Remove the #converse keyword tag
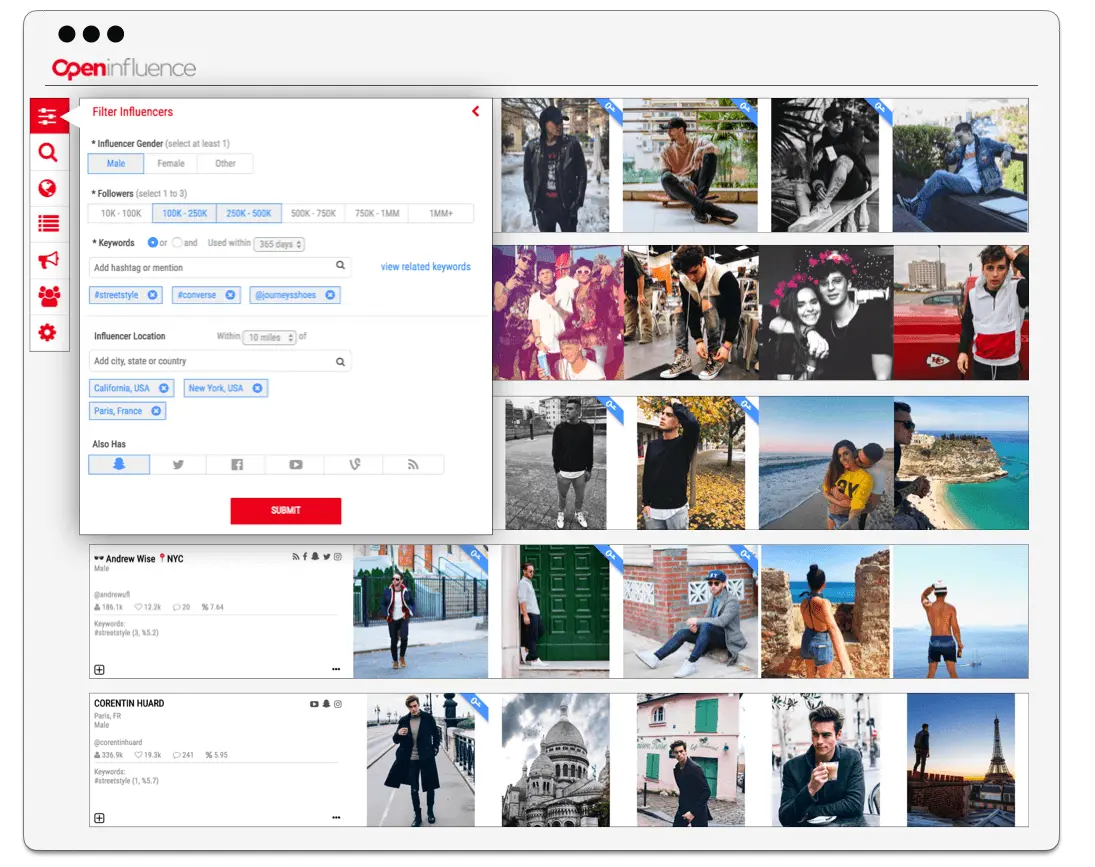The width and height of the screenshot is (1095, 867). coord(230,295)
